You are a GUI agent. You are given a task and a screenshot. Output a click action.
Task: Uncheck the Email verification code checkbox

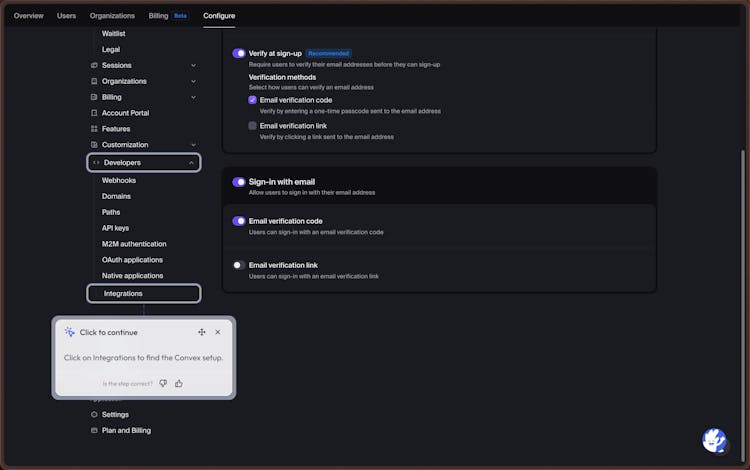click(253, 100)
